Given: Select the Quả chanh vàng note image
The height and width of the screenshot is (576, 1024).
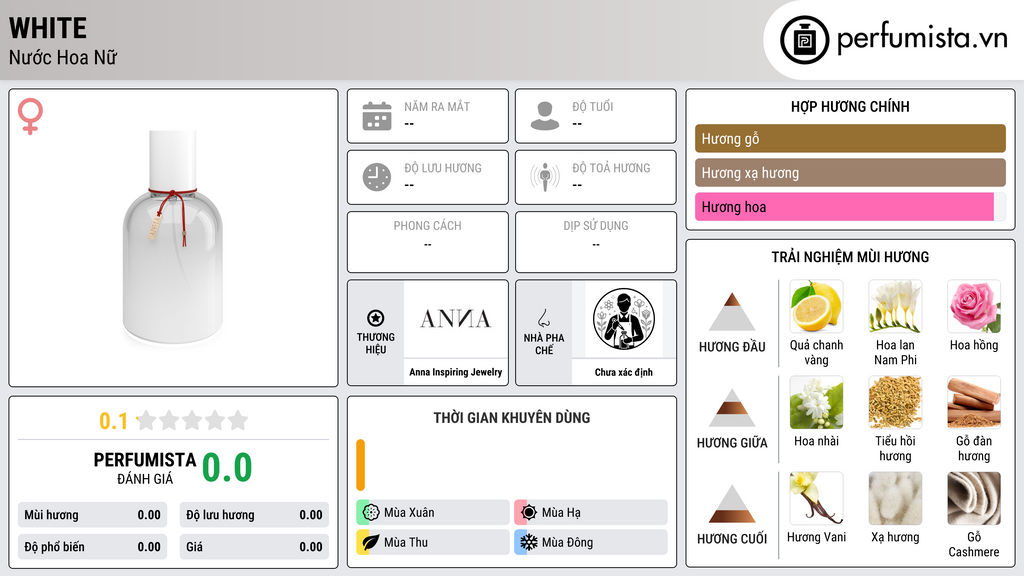Looking at the screenshot, I should (816, 307).
